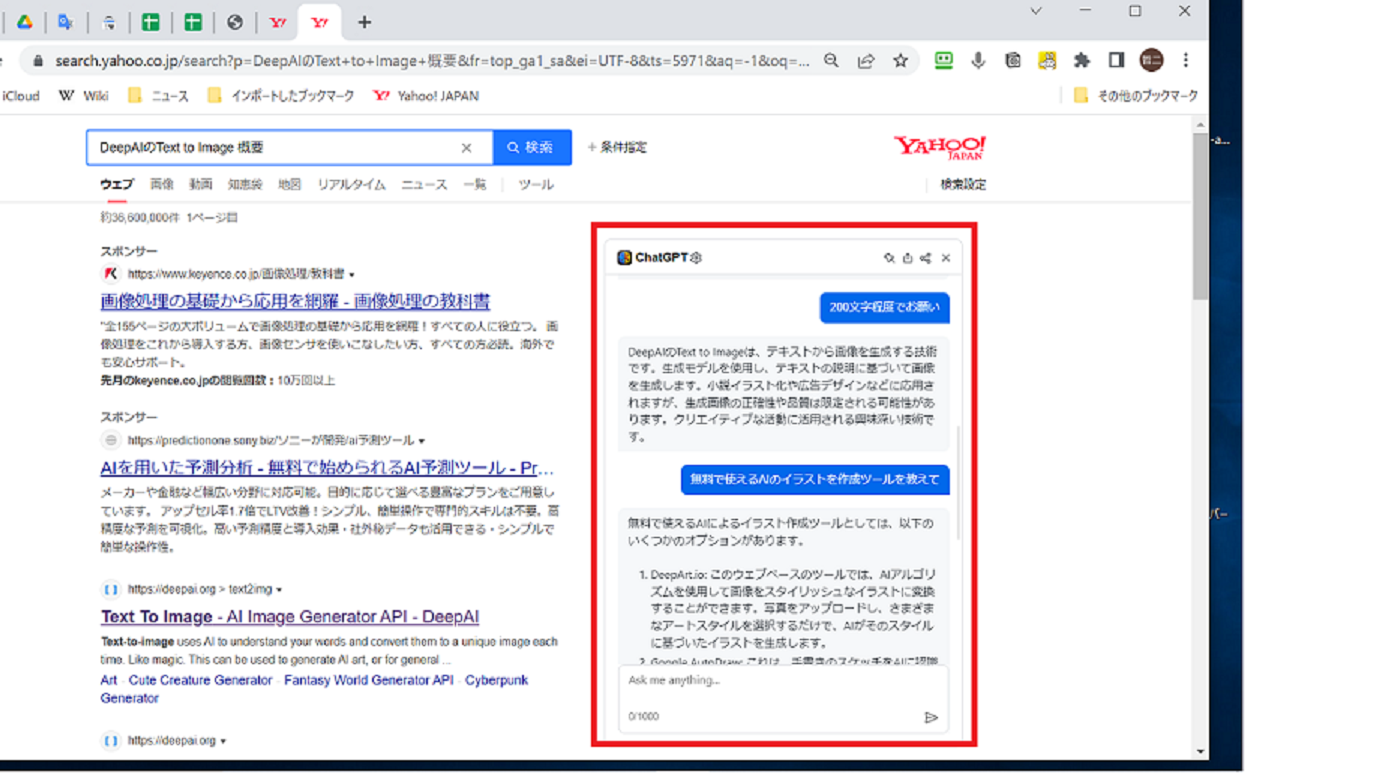Select the リアルタイム search tab

351,185
